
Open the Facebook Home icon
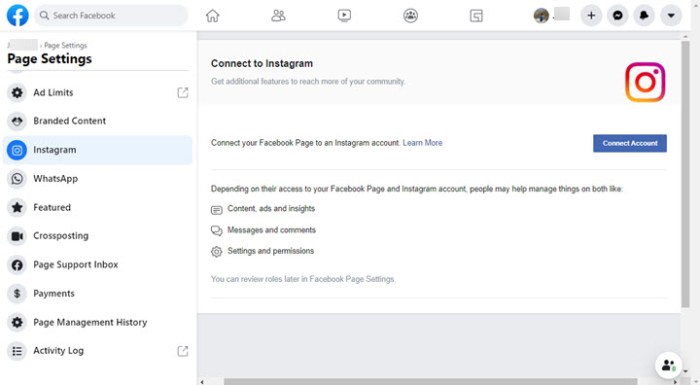point(212,16)
